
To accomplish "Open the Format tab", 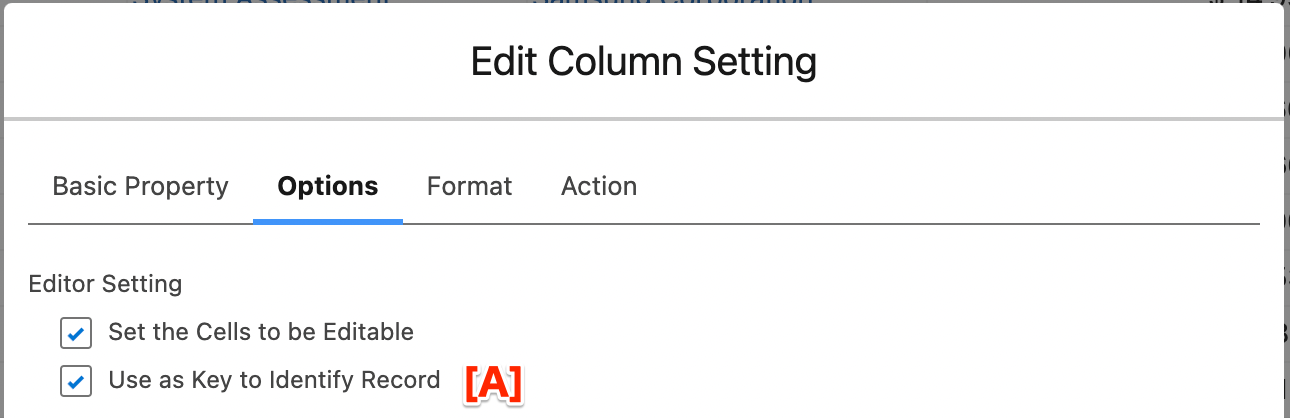I will click(469, 186).
